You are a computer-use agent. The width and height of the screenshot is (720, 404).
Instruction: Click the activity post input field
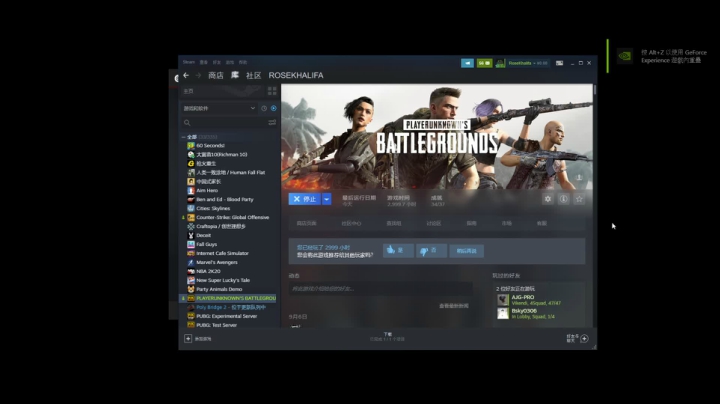coord(380,288)
